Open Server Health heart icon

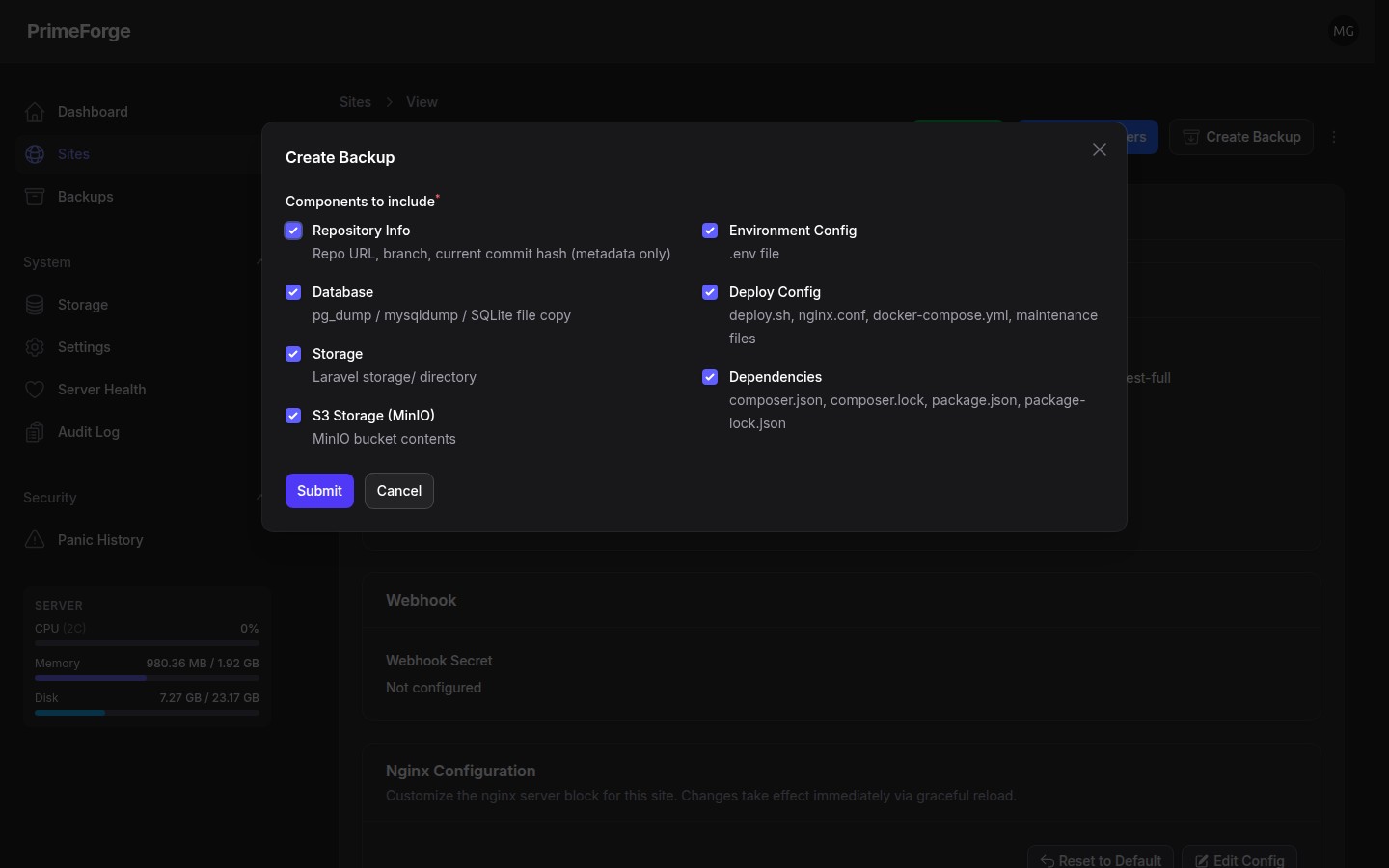pyautogui.click(x=35, y=390)
